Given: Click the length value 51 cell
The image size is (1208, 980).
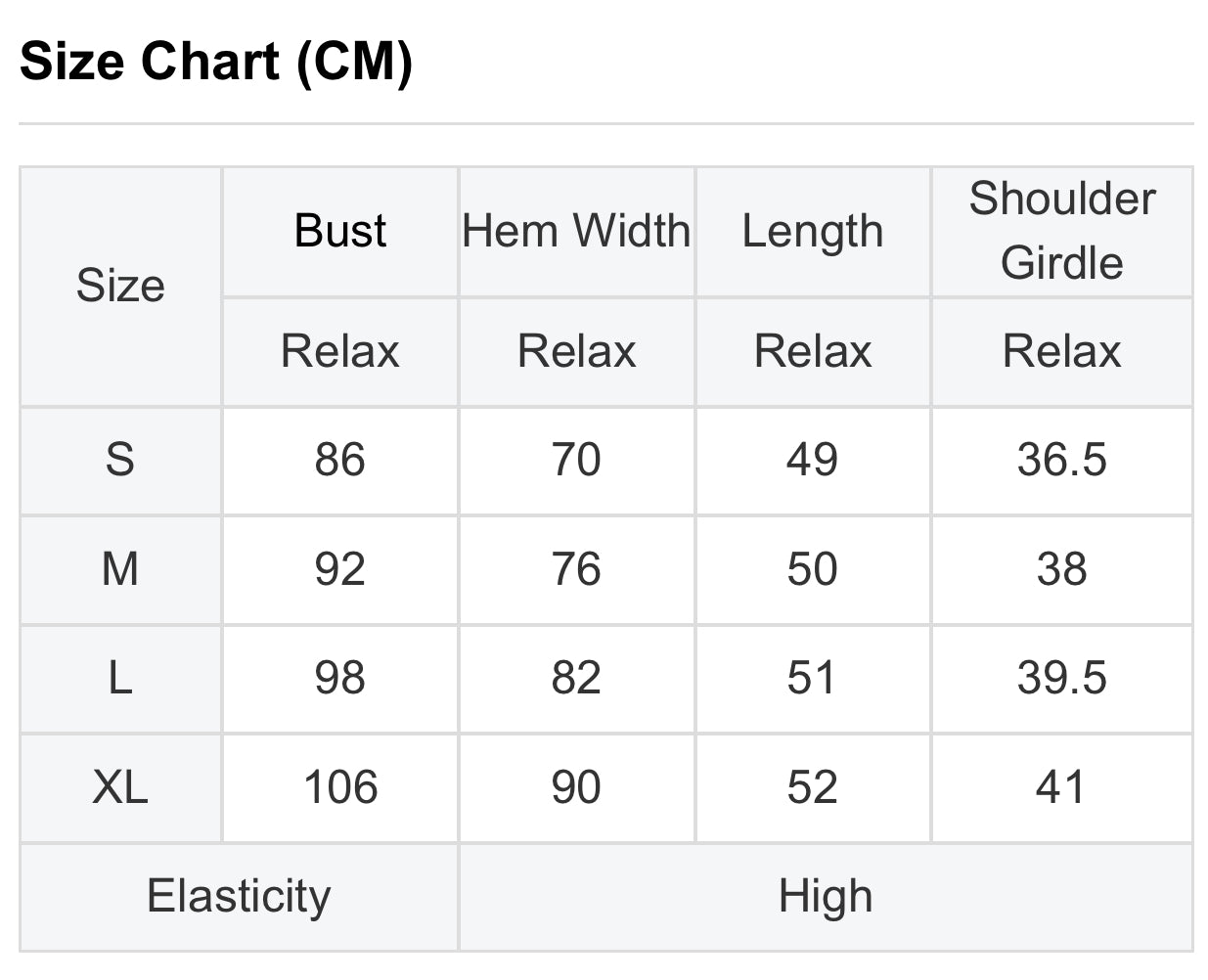Looking at the screenshot, I should point(812,678).
